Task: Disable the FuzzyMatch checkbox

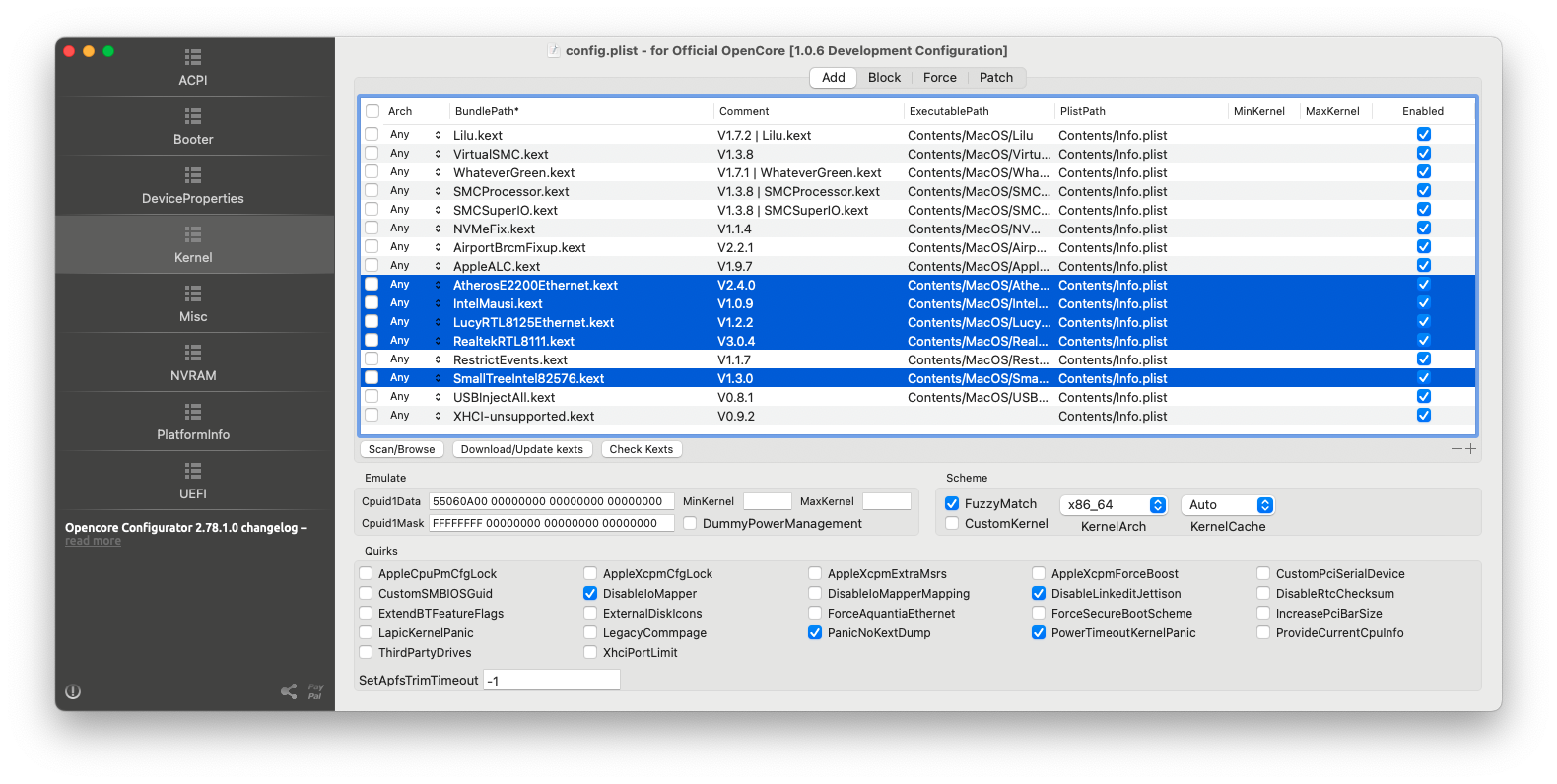Action: click(x=952, y=503)
